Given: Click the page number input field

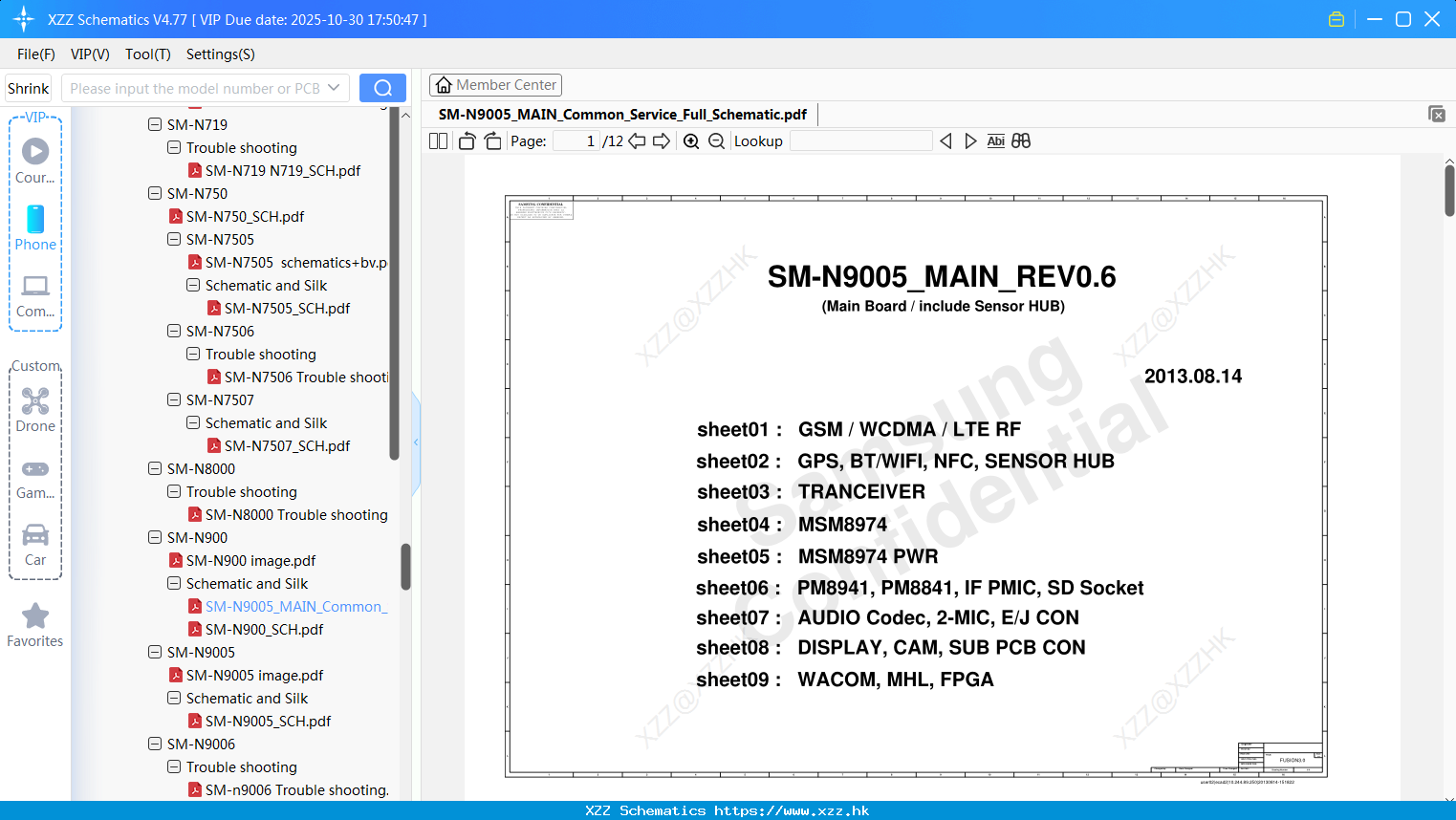Looking at the screenshot, I should [576, 140].
